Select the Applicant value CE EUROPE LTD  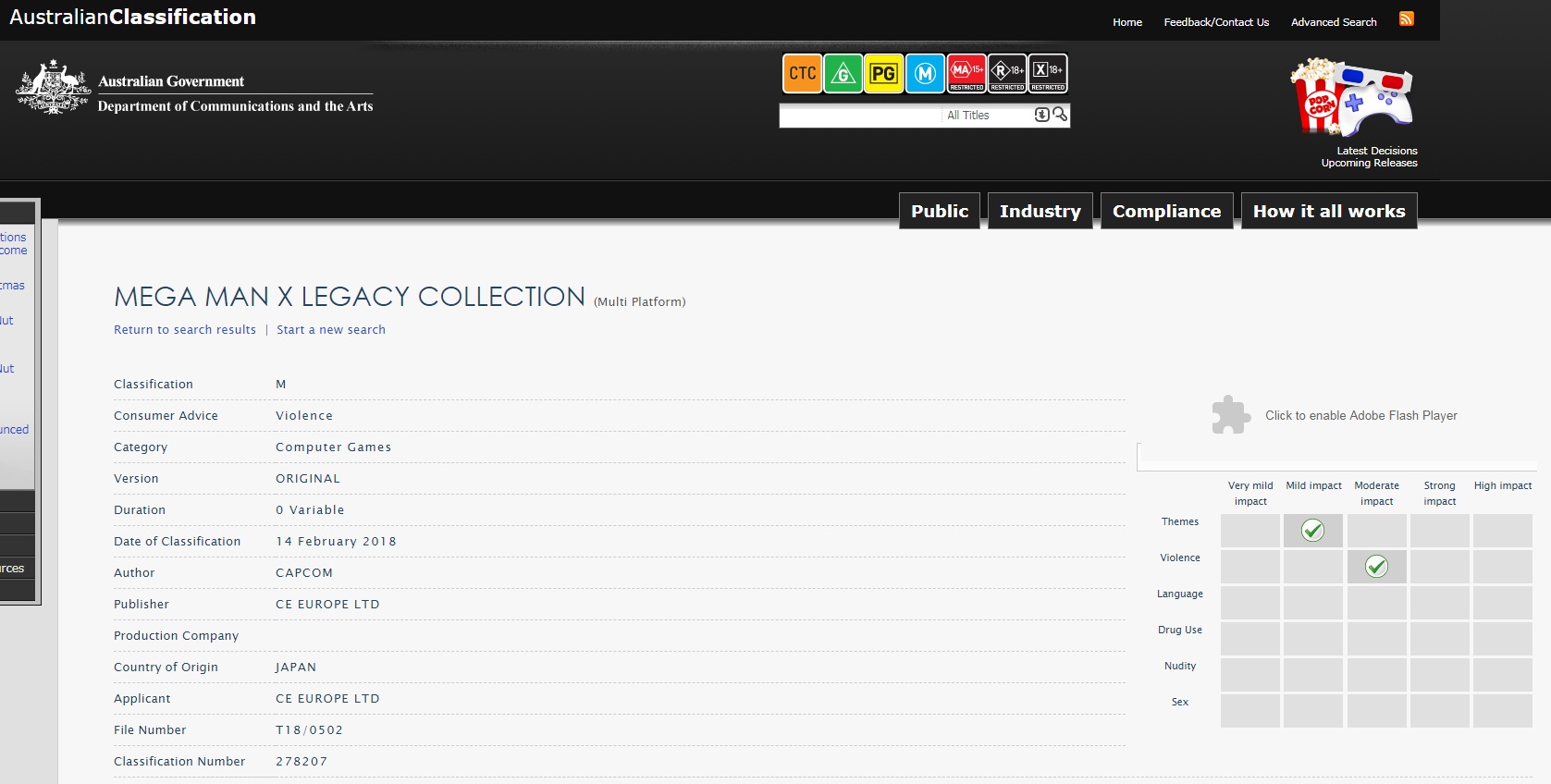pos(327,699)
